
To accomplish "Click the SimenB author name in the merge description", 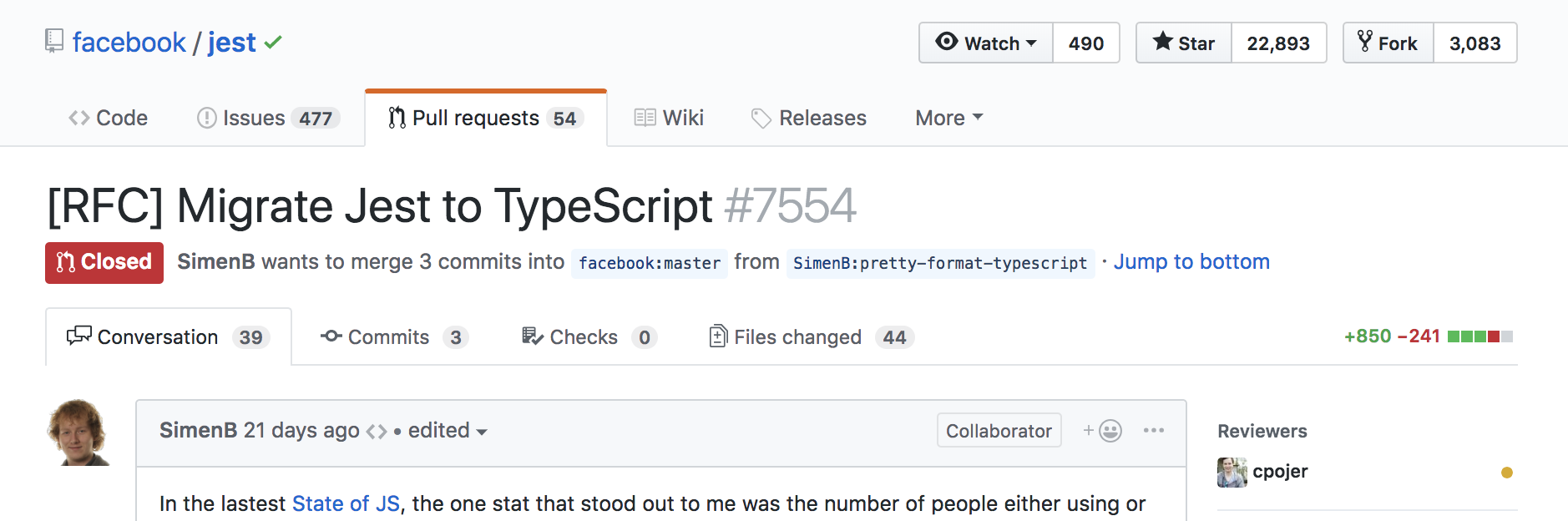I will (x=216, y=261).
